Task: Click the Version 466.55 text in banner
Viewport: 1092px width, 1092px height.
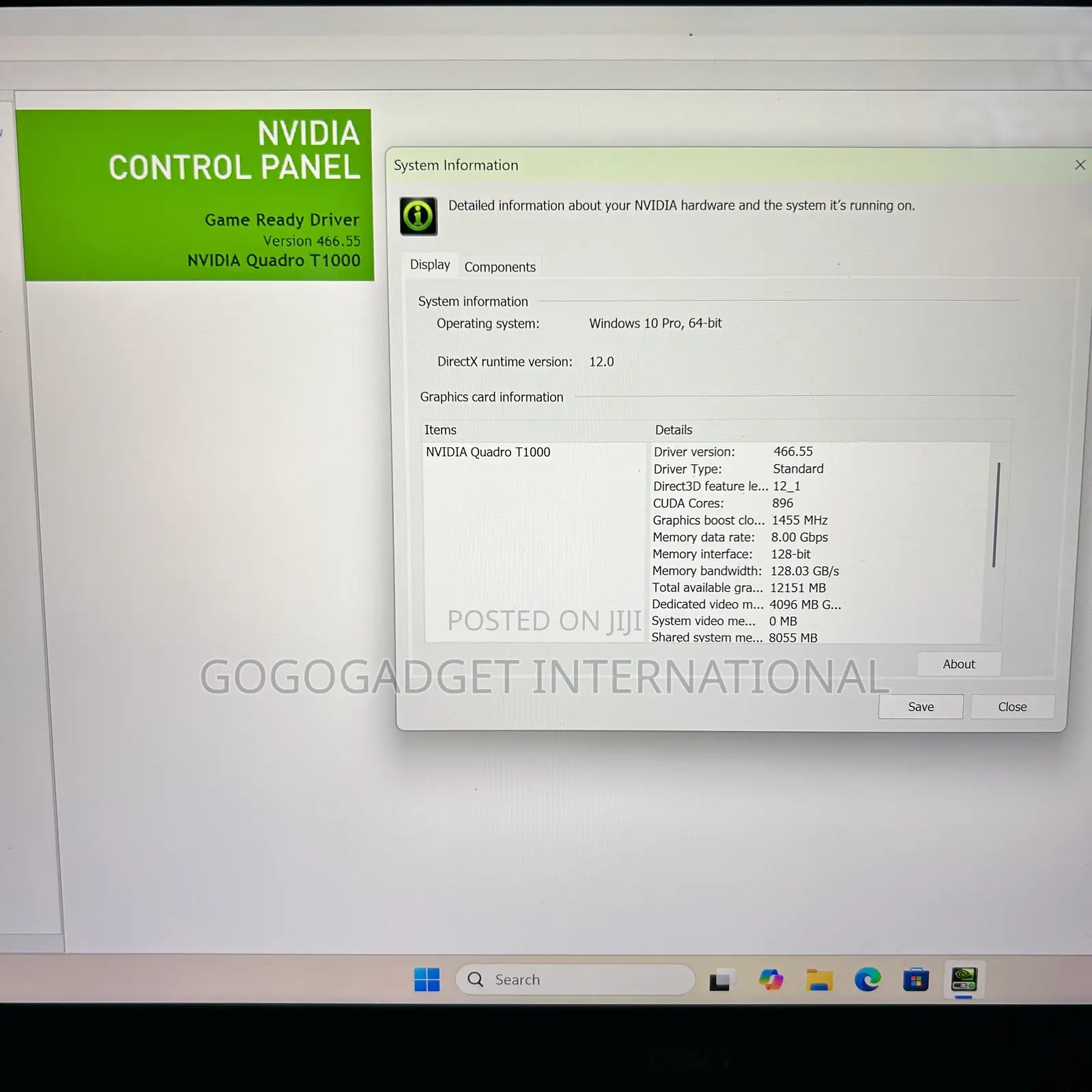Action: [312, 241]
